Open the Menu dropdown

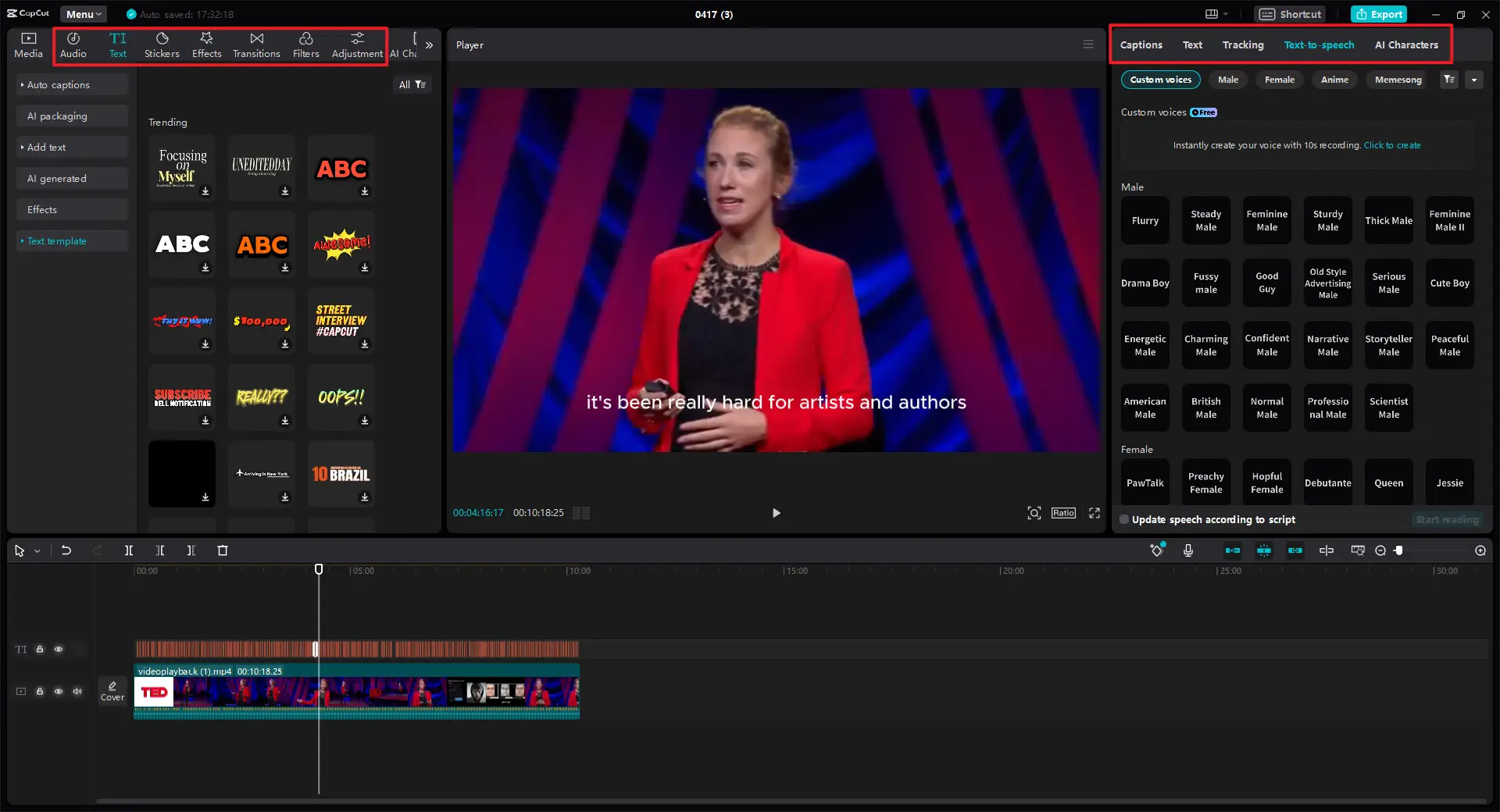point(84,14)
